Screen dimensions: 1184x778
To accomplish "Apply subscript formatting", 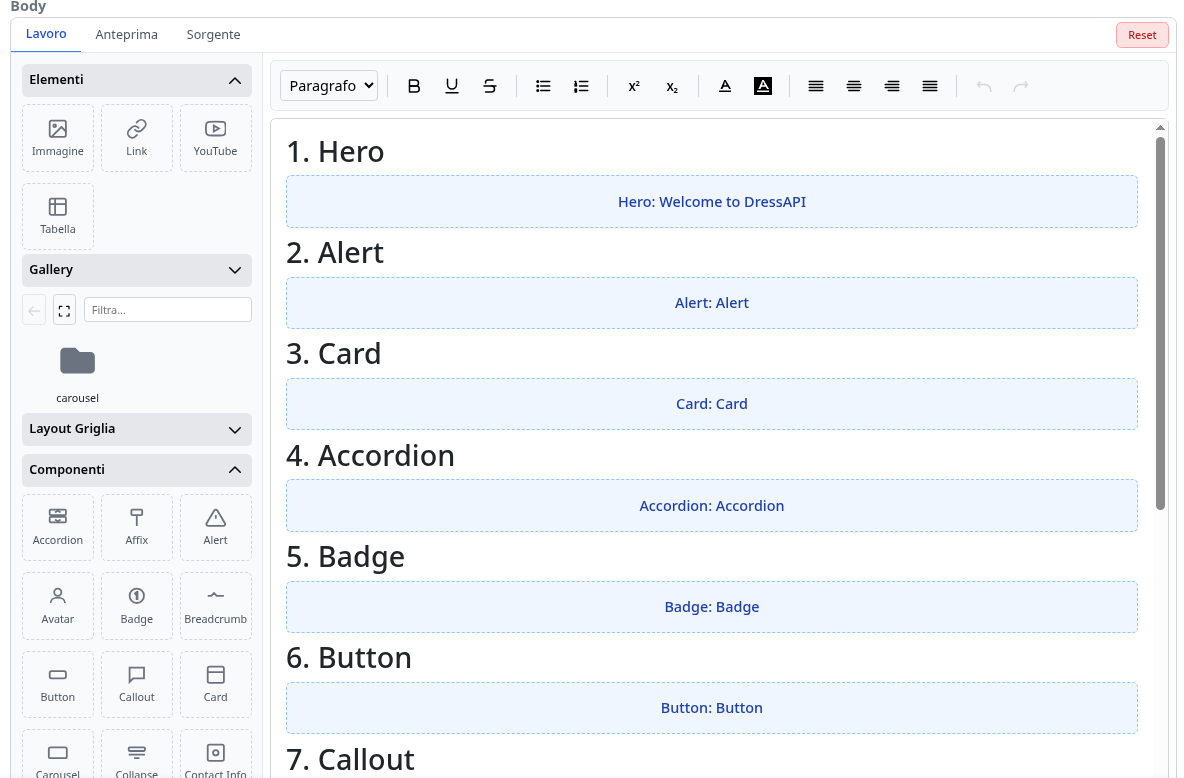I will tap(672, 86).
